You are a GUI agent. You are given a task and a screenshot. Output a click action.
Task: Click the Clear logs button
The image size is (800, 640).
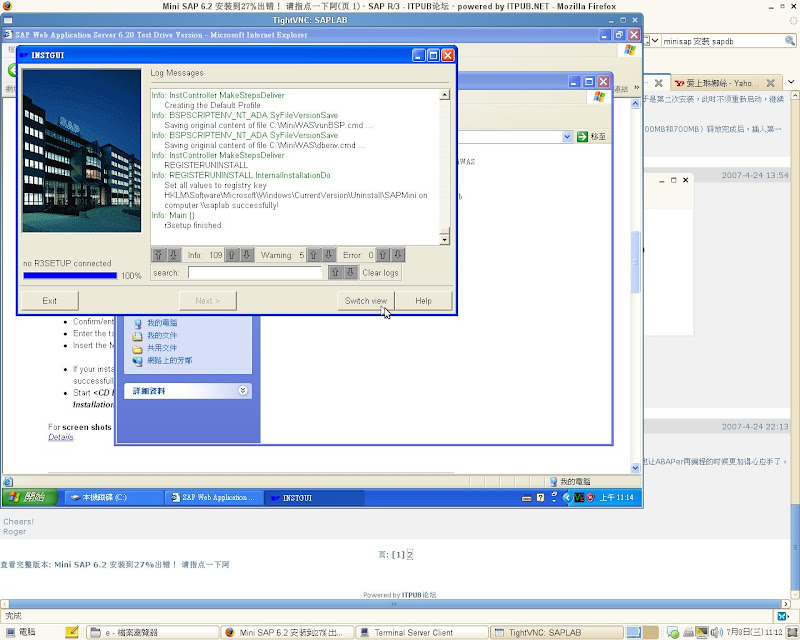[x=380, y=273]
